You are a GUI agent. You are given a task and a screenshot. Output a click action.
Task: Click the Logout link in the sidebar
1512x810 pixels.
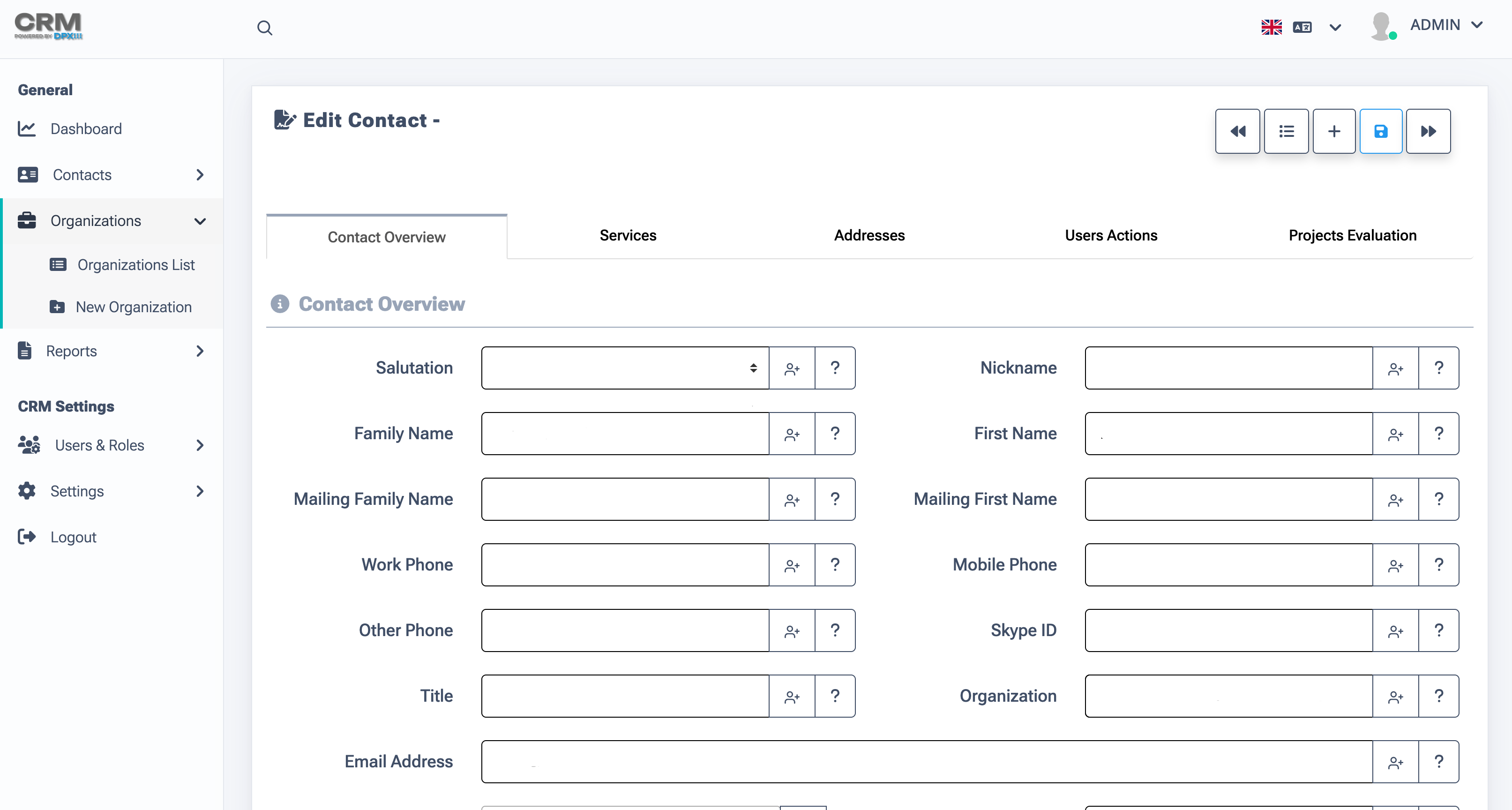(73, 537)
